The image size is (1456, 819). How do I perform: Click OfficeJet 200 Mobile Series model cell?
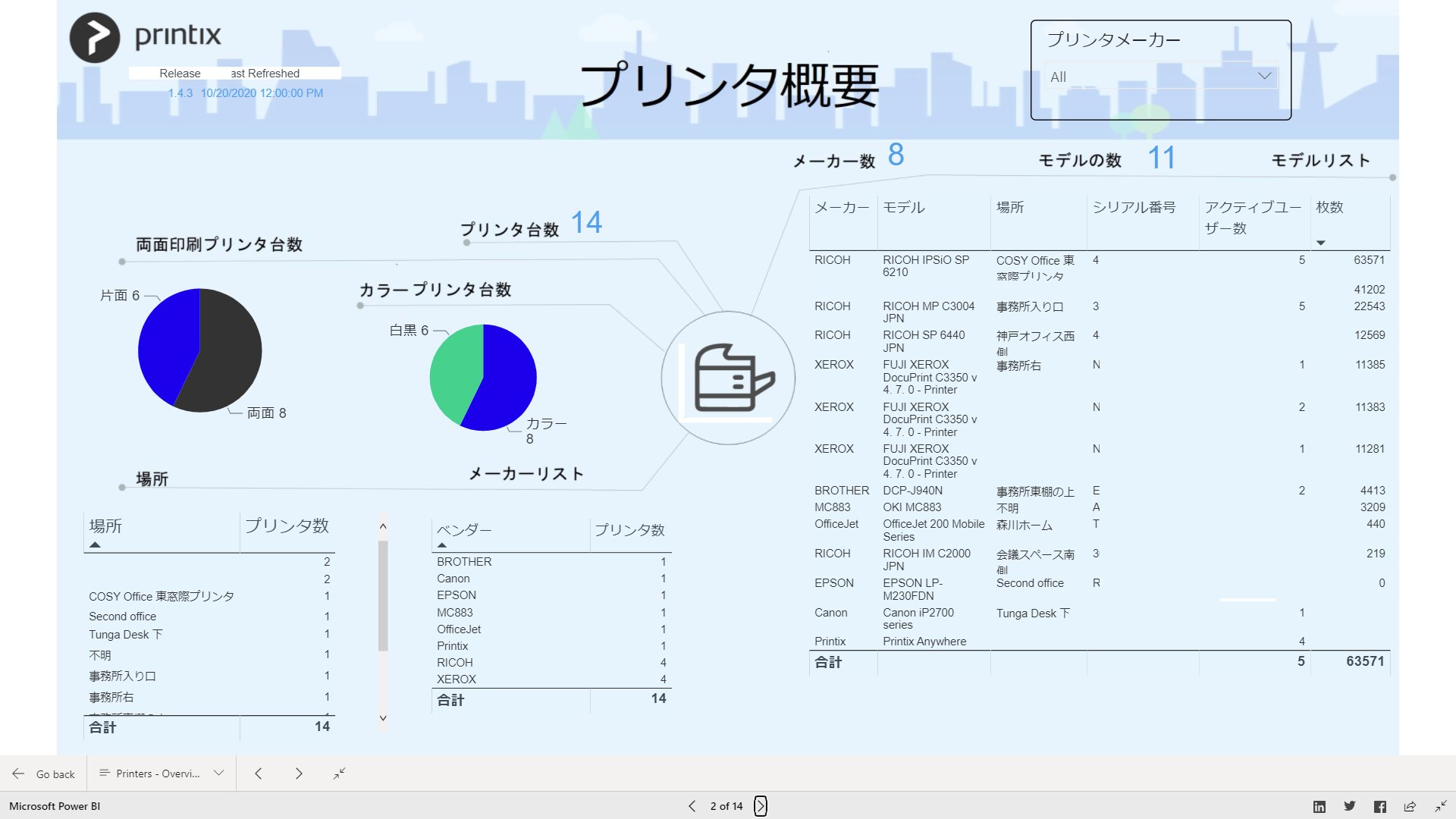point(934,530)
